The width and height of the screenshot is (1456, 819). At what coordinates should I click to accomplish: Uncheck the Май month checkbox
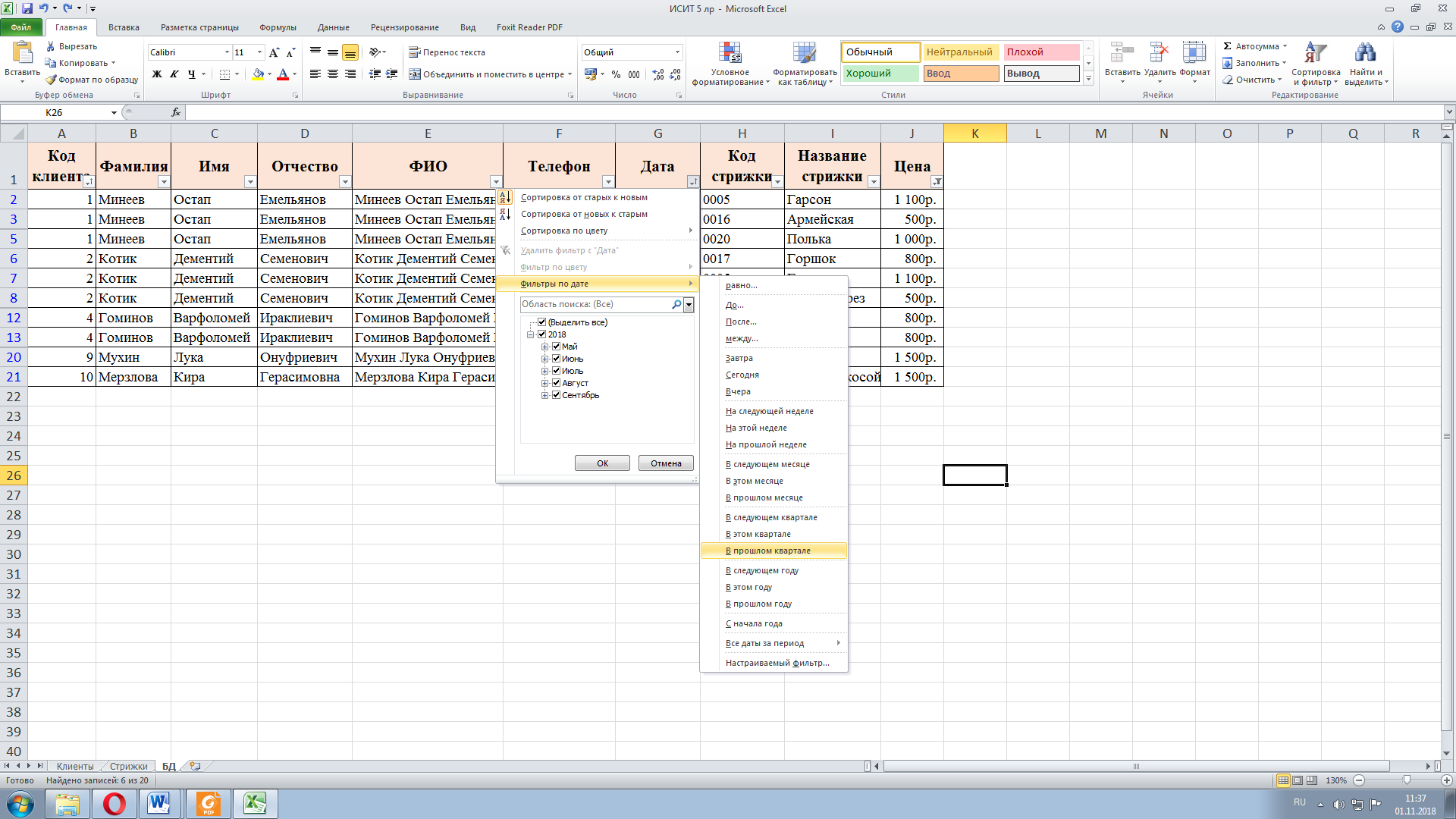556,347
